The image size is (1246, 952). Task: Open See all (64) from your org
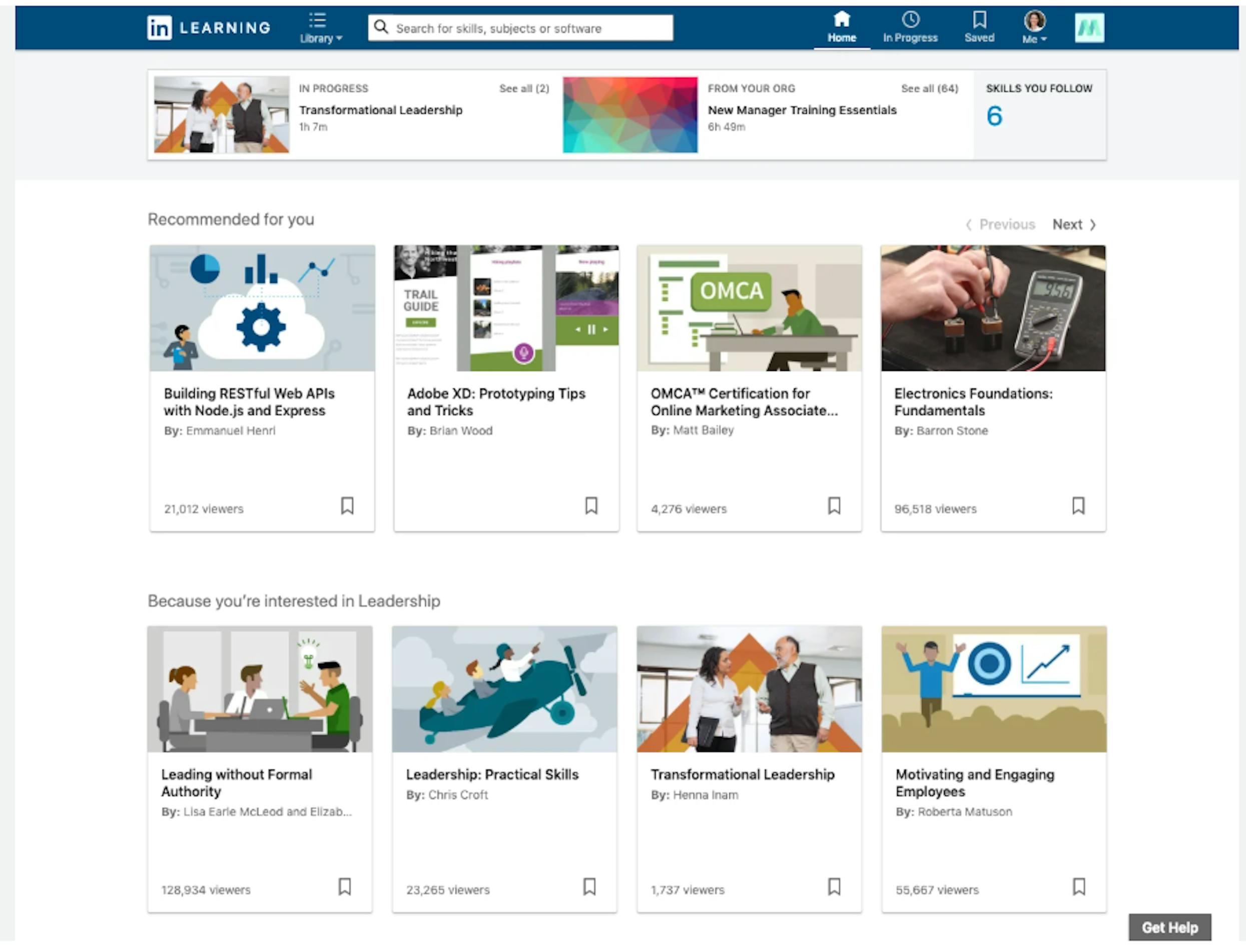[929, 89]
